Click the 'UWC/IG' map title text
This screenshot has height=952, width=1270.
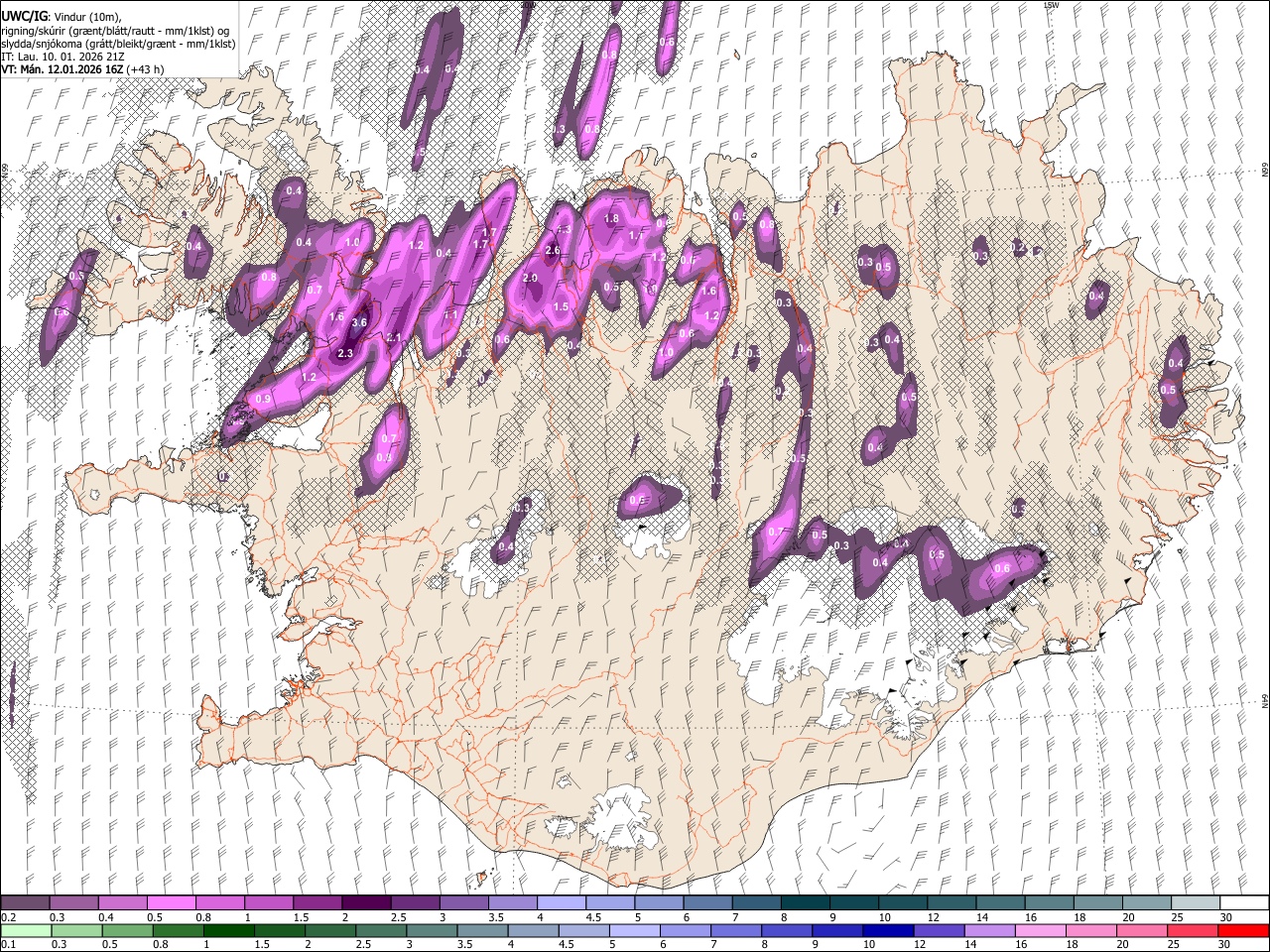point(24,17)
